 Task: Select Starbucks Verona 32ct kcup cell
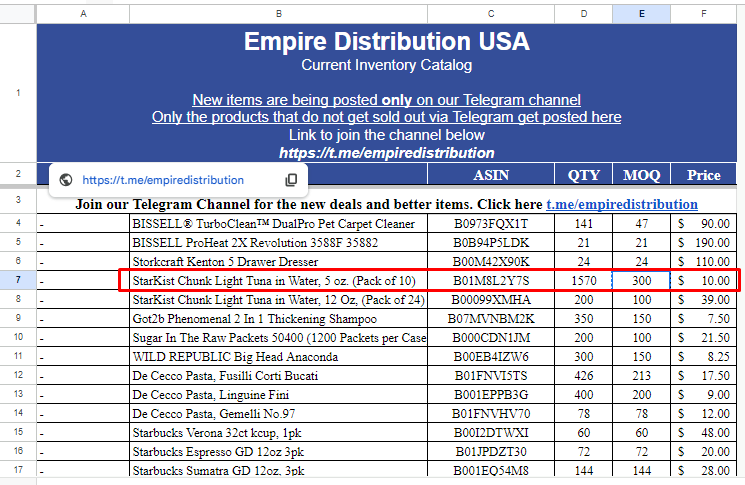278,432
